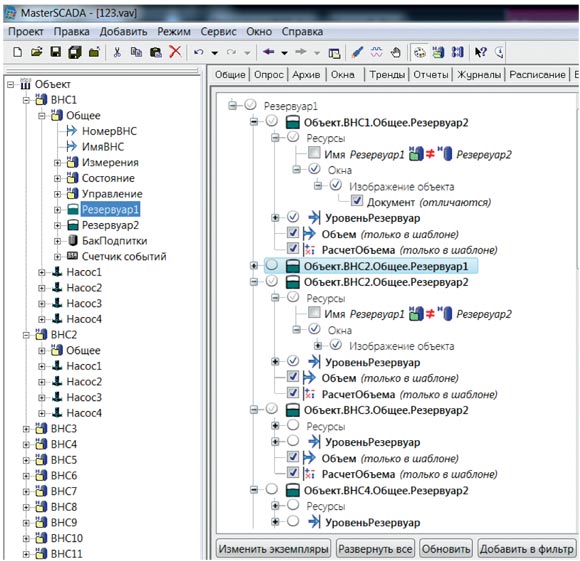Click the context help arrow icon
Viewport: 580px width, 561px height.
(x=480, y=52)
